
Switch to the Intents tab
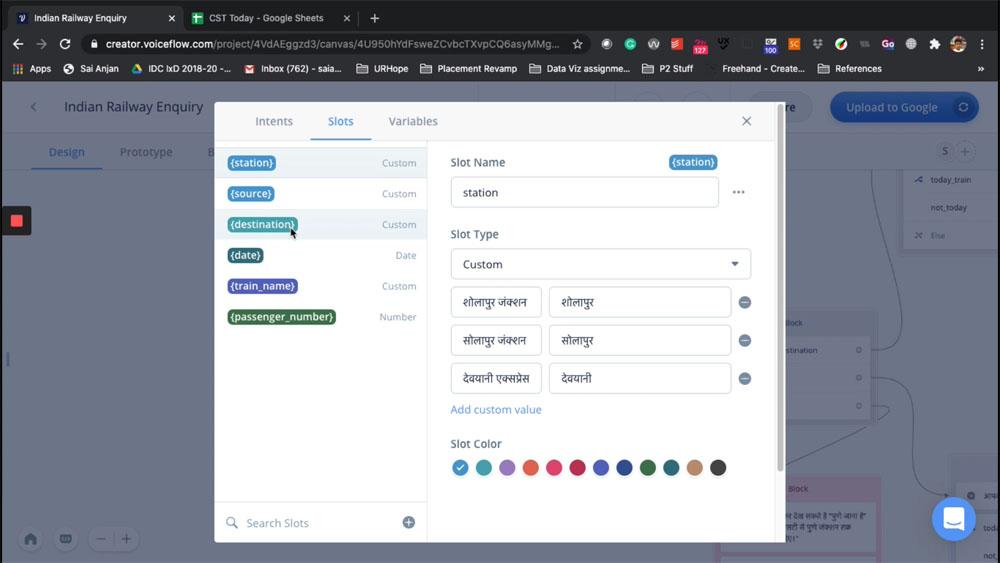coord(274,121)
